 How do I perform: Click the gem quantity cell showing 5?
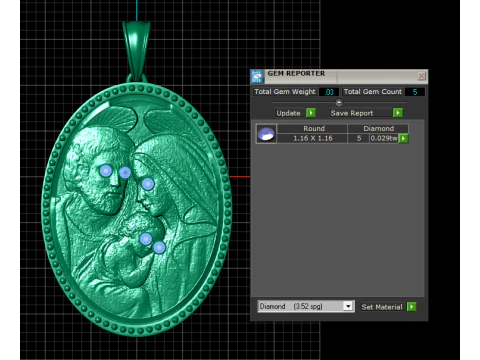click(359, 138)
